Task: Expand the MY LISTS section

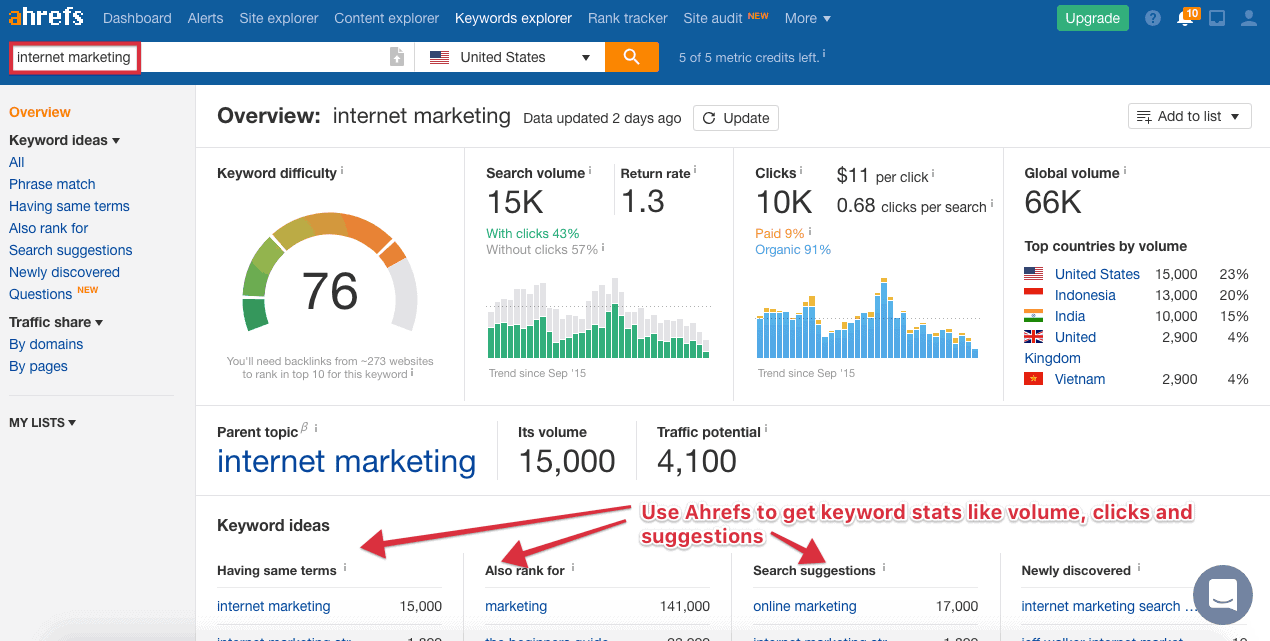Action: [42, 423]
